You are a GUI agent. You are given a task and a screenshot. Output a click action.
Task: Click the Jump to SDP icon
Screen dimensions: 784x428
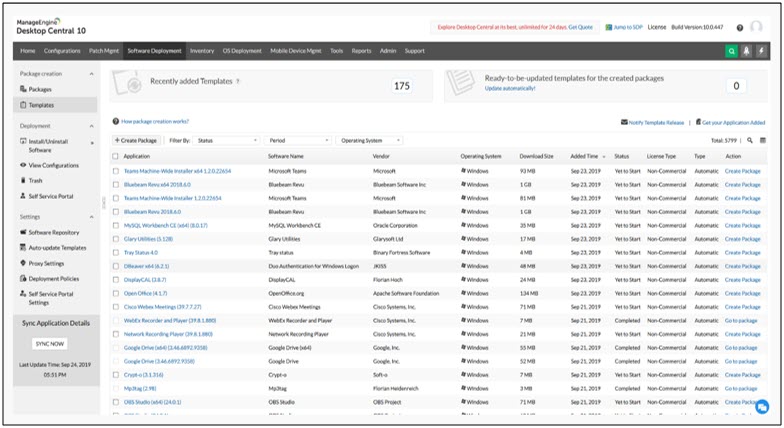(x=608, y=27)
